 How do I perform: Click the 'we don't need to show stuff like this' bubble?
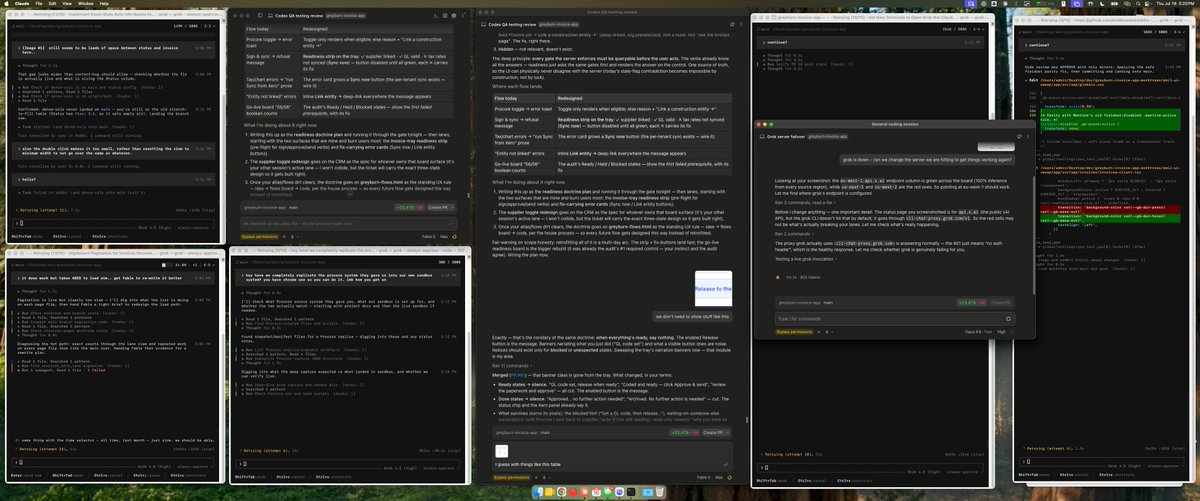(692, 316)
